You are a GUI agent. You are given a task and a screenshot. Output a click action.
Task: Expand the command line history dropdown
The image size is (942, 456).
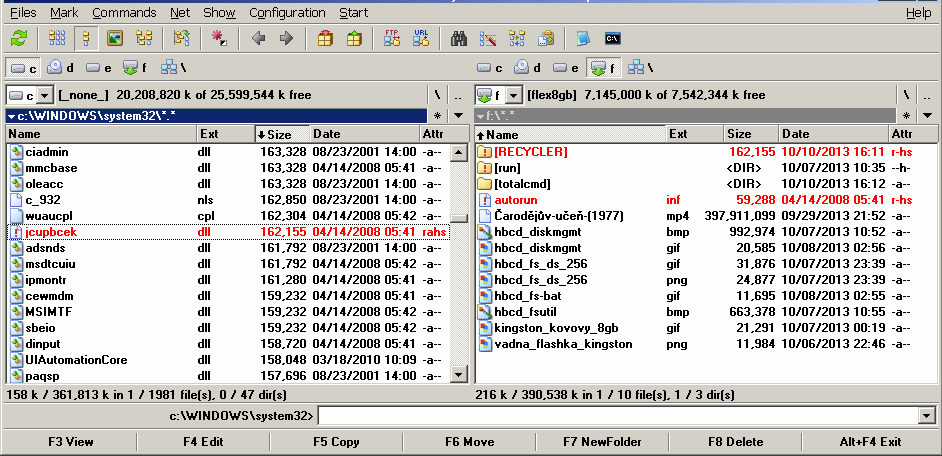coord(925,416)
